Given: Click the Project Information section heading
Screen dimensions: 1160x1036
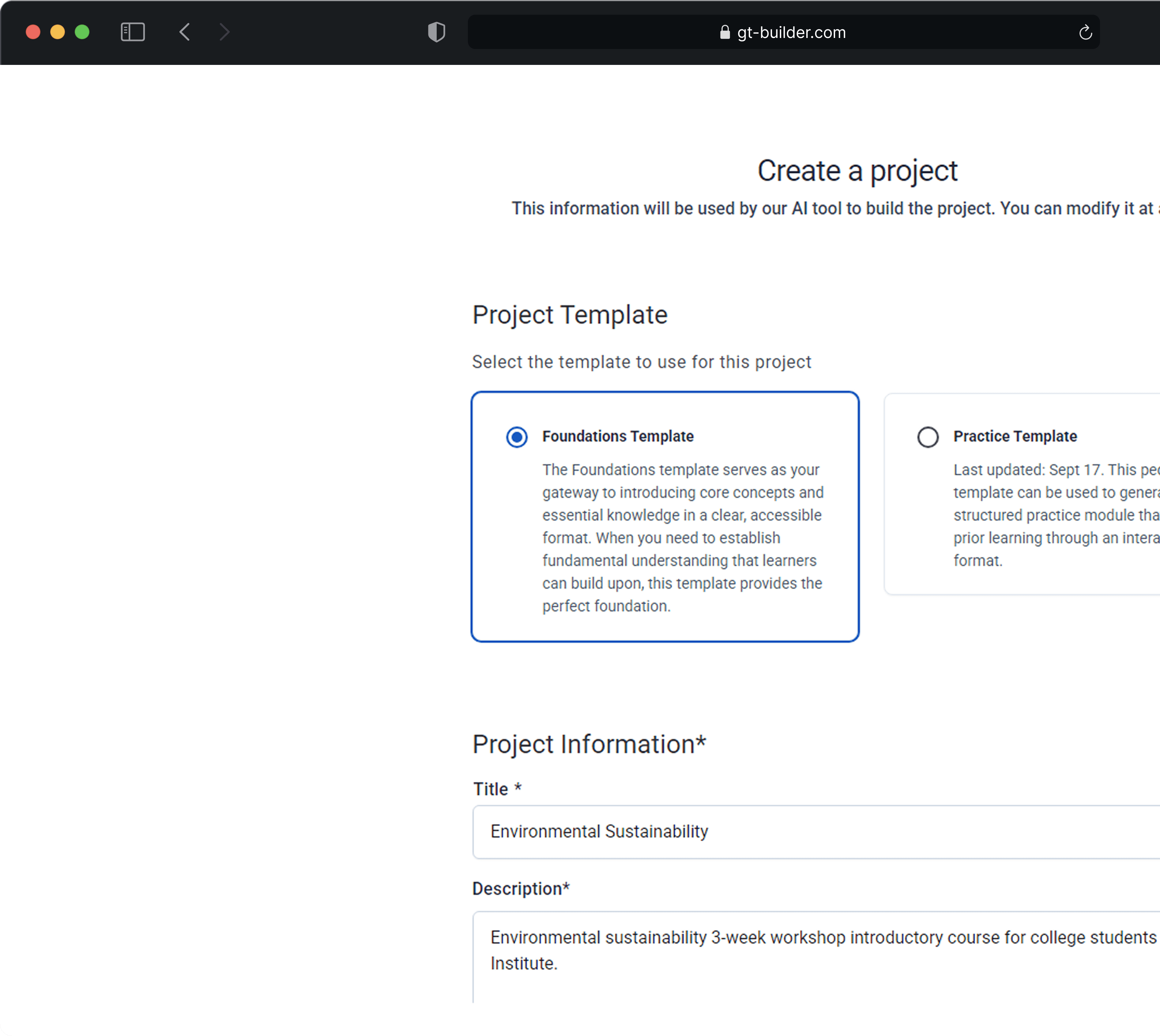Looking at the screenshot, I should click(589, 744).
